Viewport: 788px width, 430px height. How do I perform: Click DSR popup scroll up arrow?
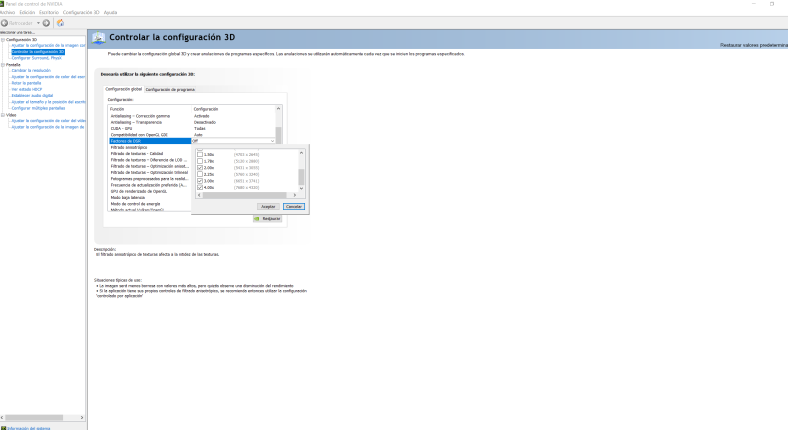(x=302, y=153)
